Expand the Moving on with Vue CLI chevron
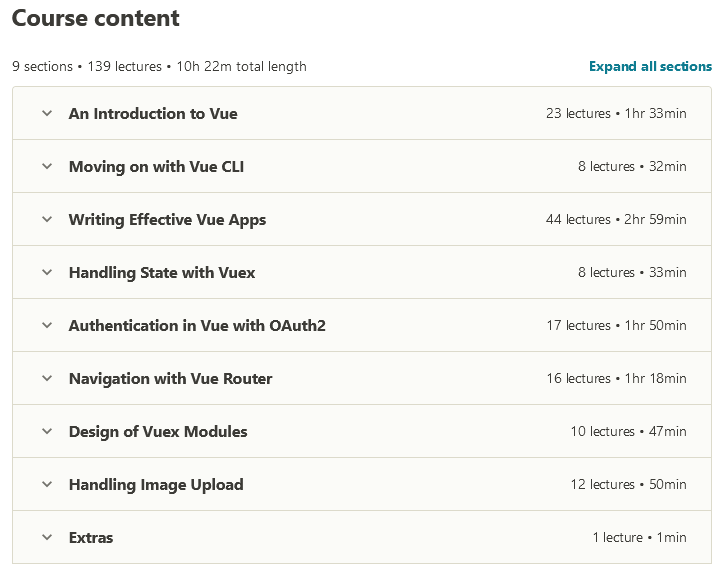717x572 pixels. [46, 167]
